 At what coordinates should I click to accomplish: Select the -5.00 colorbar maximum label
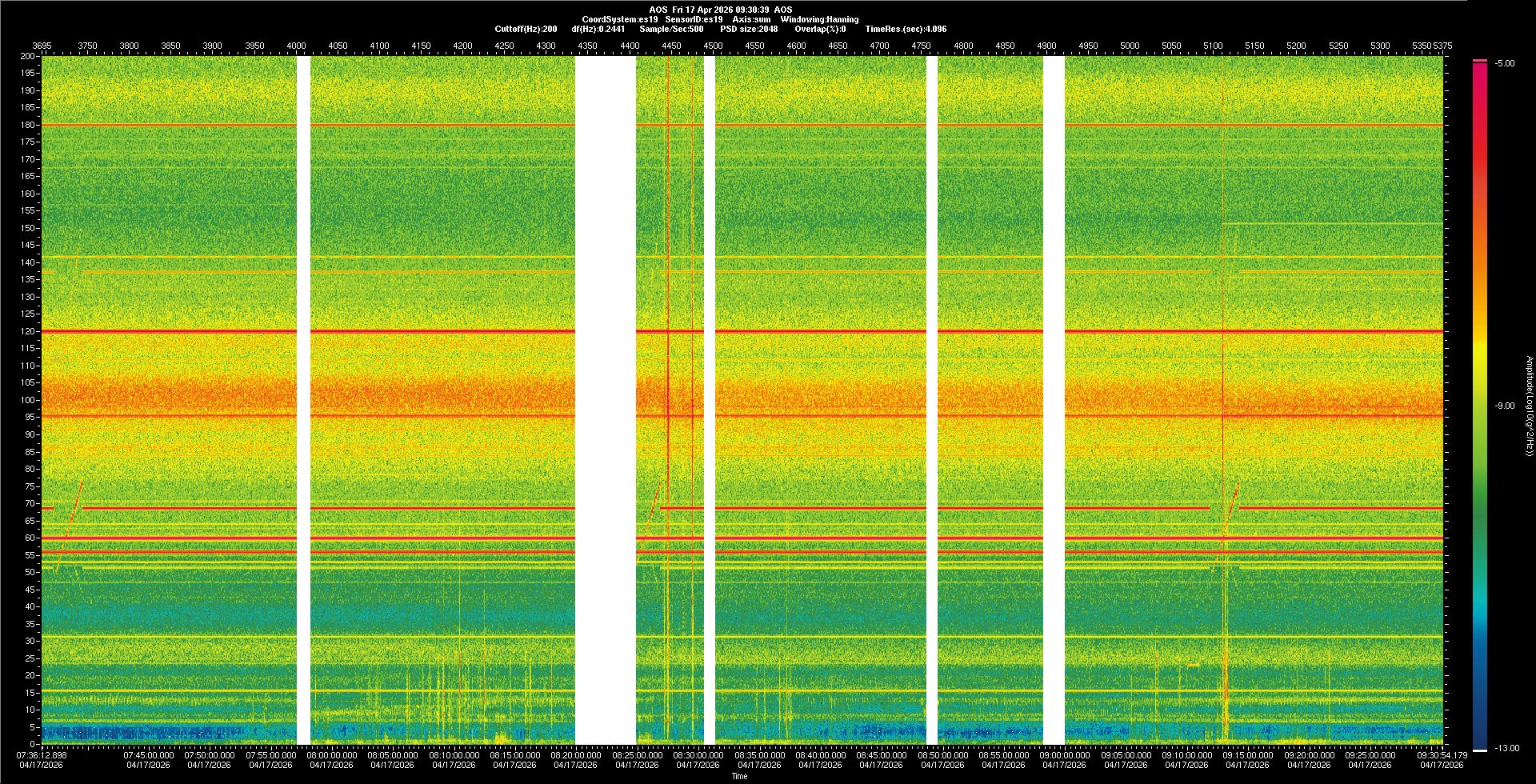(1504, 64)
